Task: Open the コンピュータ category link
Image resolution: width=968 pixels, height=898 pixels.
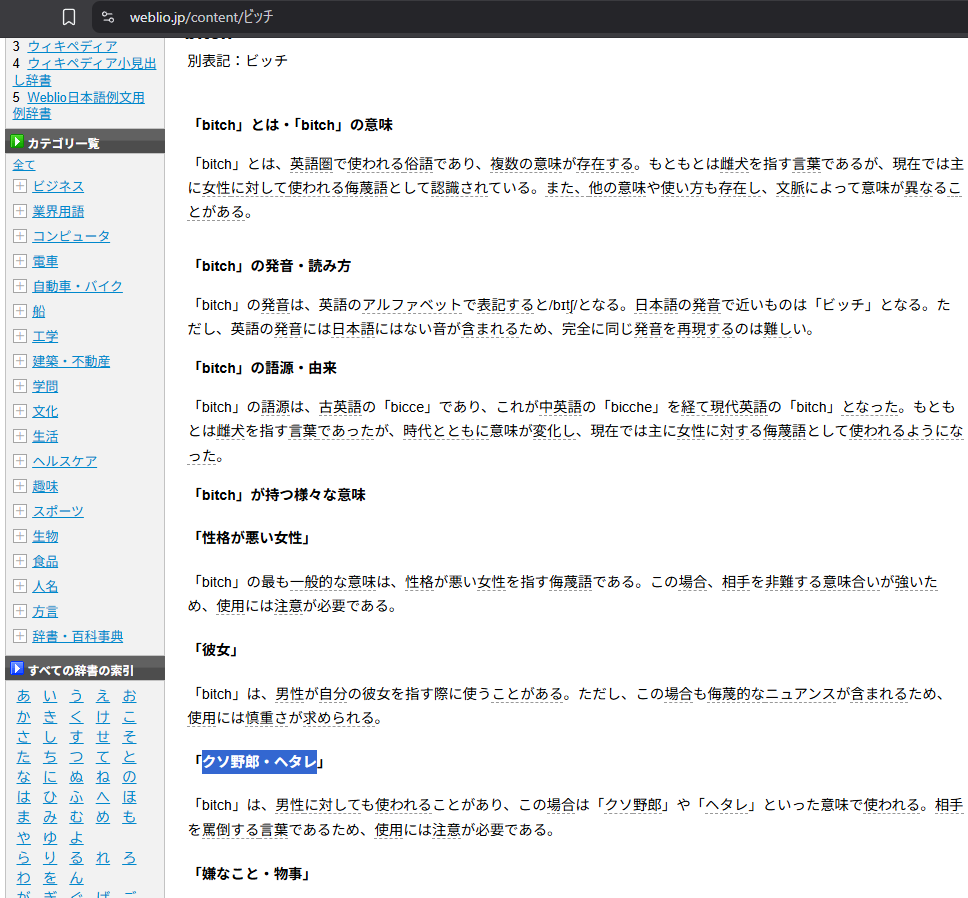Action: [x=71, y=236]
